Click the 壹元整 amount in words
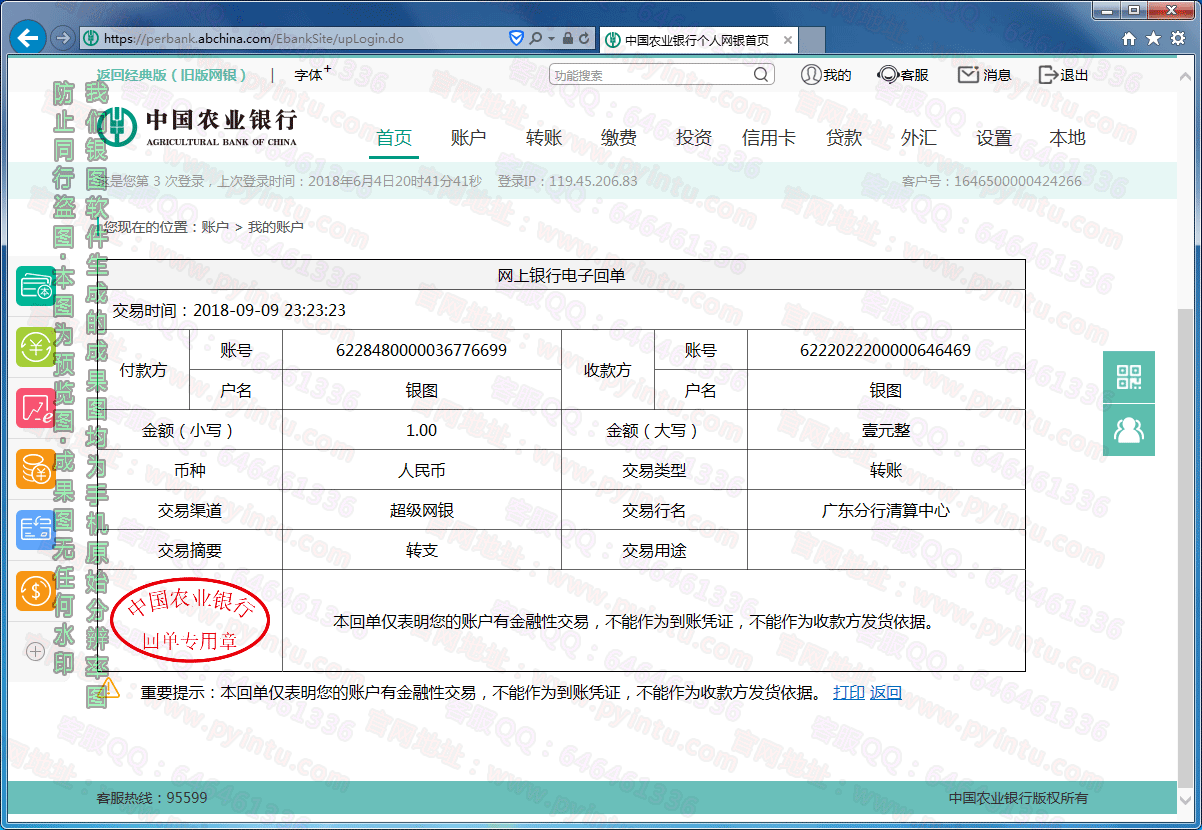The image size is (1202, 830). click(885, 430)
